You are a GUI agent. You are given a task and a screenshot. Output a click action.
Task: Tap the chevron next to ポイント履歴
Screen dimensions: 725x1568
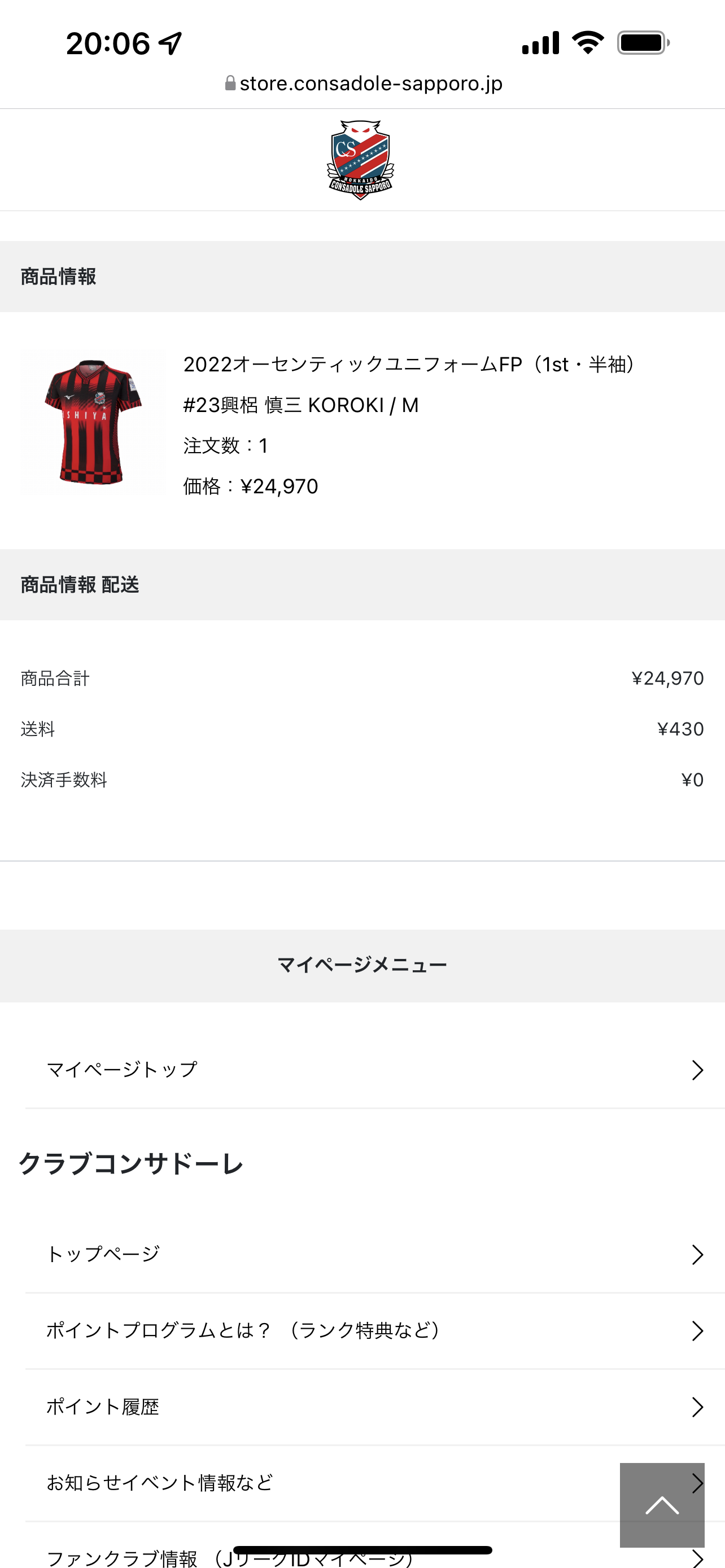(x=697, y=1407)
